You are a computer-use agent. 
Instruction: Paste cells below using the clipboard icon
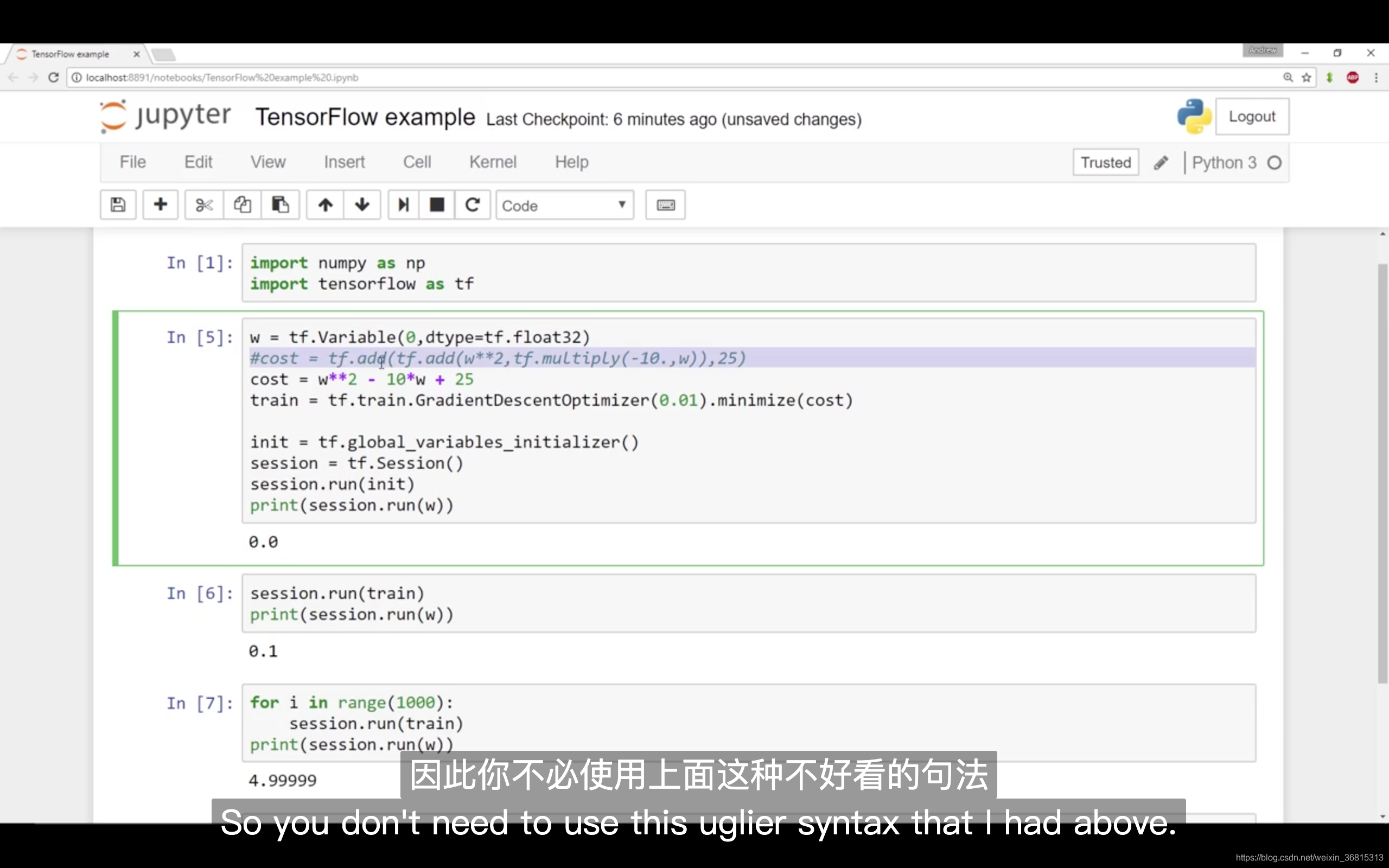pos(280,205)
